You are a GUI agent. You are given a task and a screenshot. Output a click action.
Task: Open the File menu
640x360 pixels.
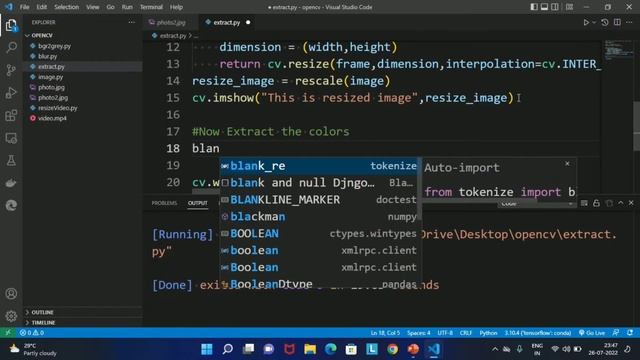pyautogui.click(x=24, y=7)
